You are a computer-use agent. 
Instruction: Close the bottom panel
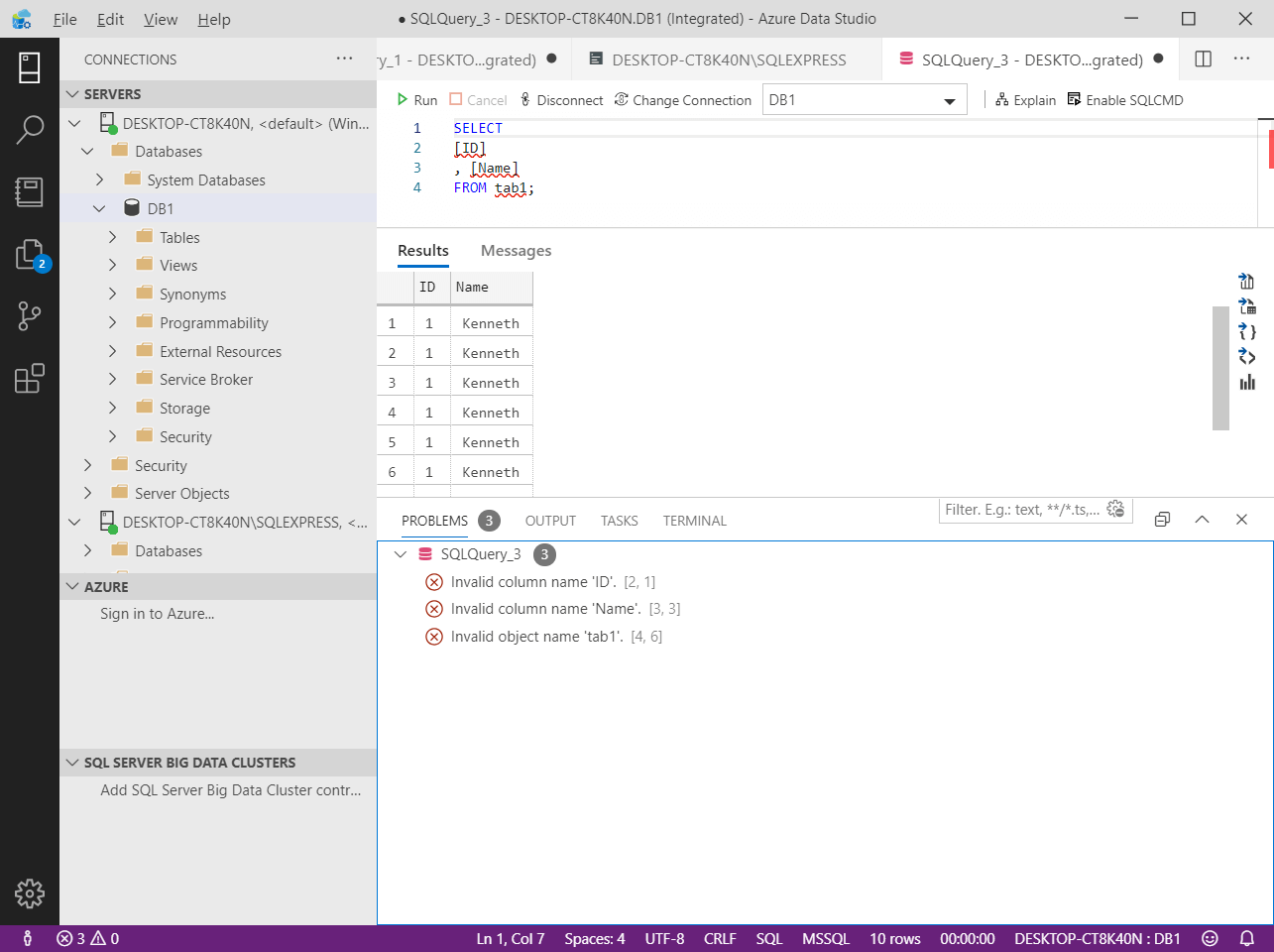click(x=1241, y=520)
